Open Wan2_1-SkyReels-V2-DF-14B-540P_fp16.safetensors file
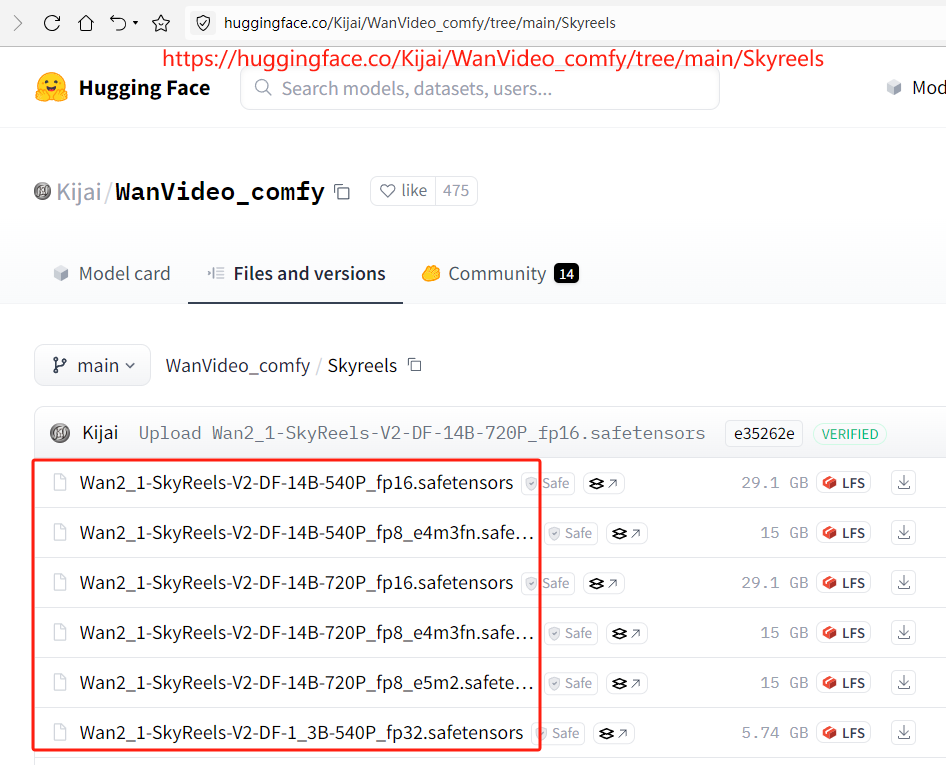The width and height of the screenshot is (946, 765). [296, 483]
